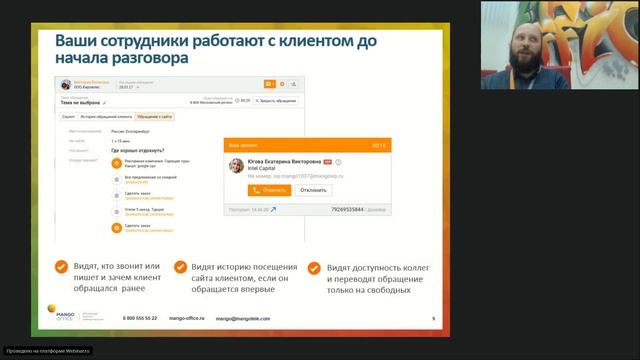
Task: Click the mango@mangotele.com email link
Action: [x=243, y=318]
